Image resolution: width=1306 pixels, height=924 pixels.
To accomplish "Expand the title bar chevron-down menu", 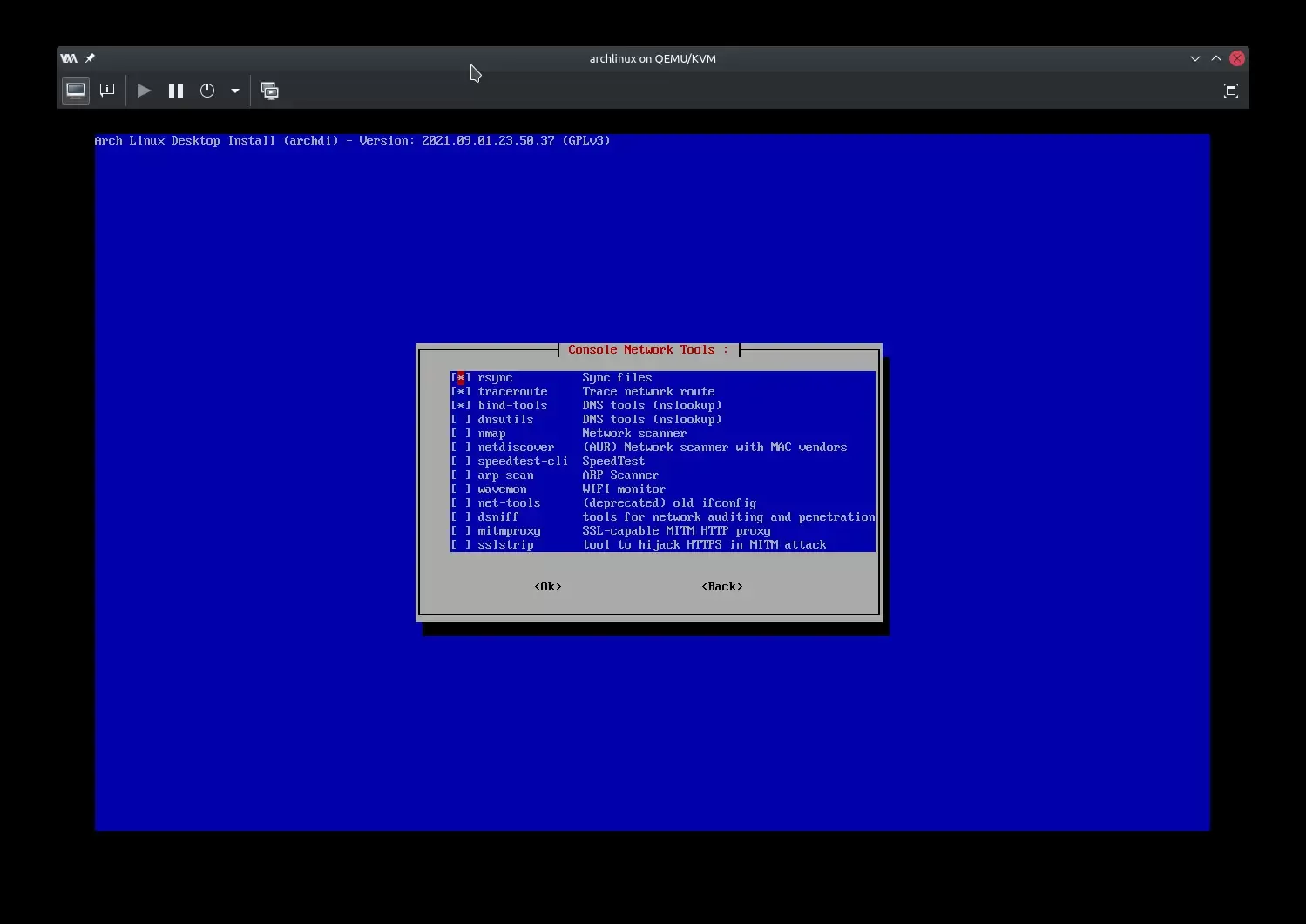I will (1194, 58).
